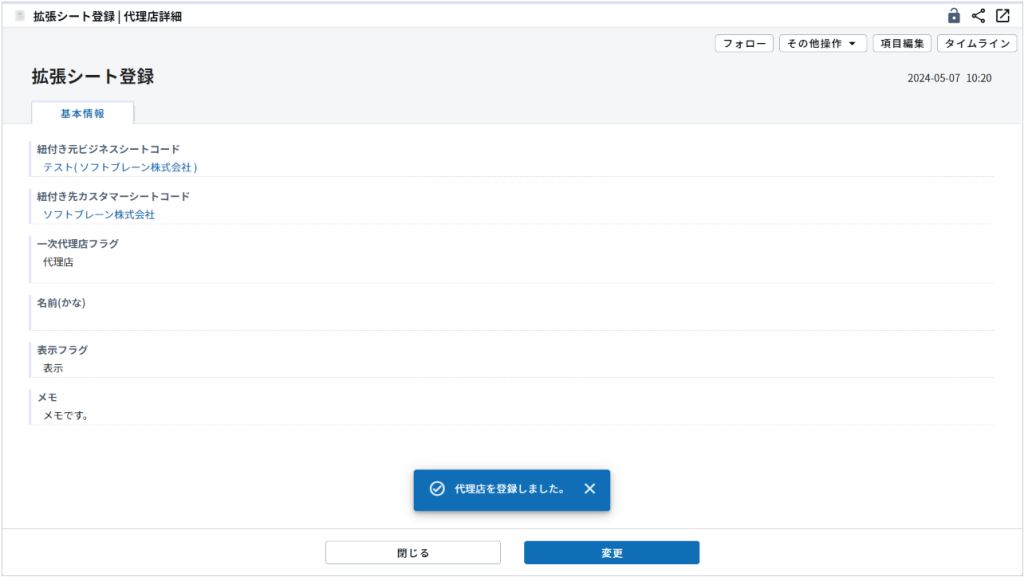
Task: Dismiss the 代理店を登録しました notification with X
Action: coord(590,489)
